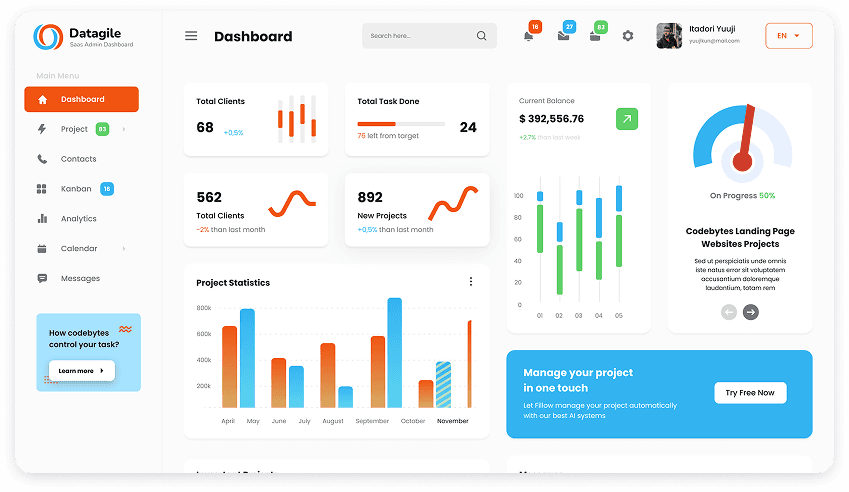Open notifications bell icon

[528, 36]
